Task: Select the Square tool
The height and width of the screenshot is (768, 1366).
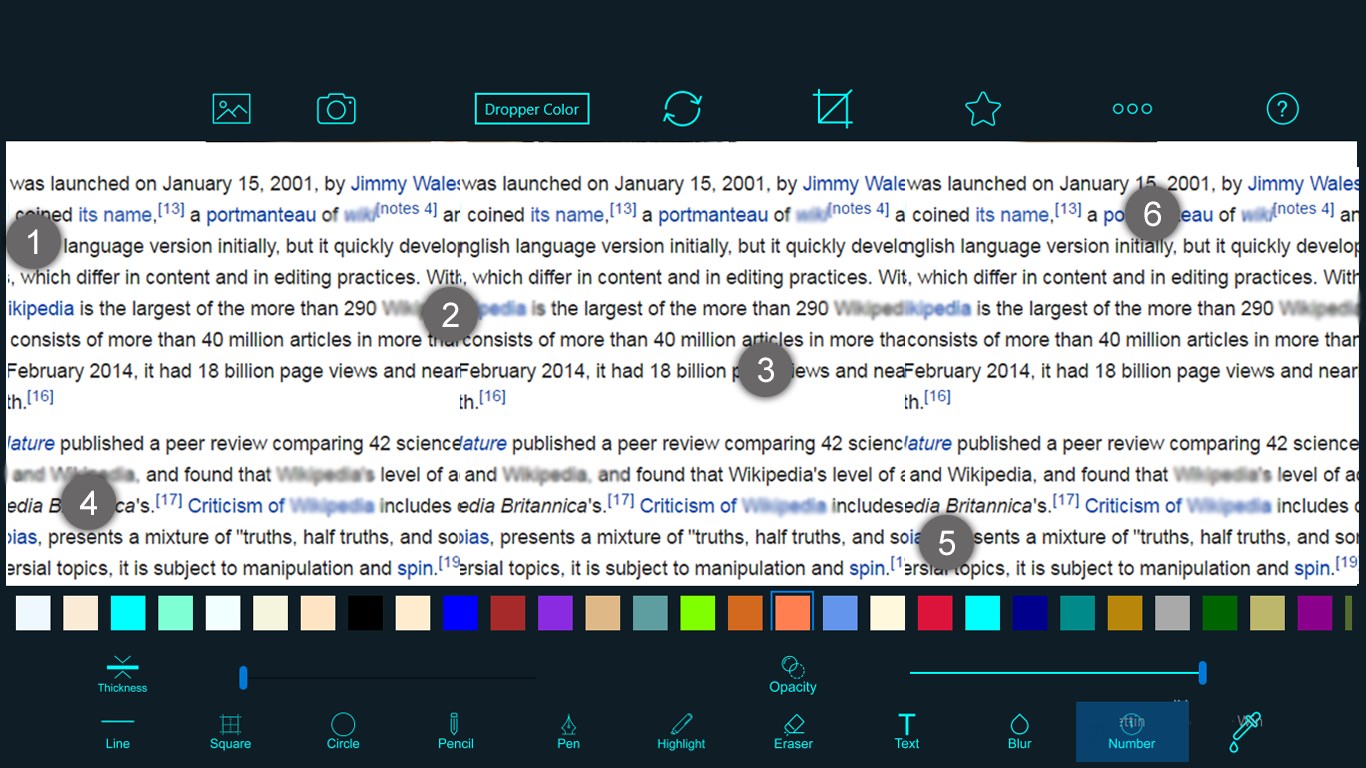Action: click(x=231, y=732)
